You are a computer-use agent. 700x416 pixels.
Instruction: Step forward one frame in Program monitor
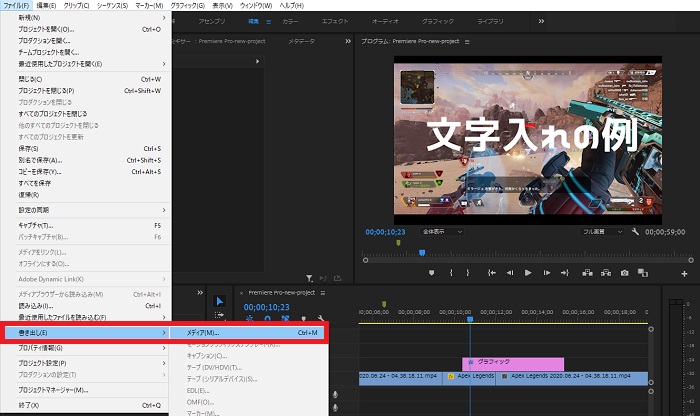[x=546, y=273]
